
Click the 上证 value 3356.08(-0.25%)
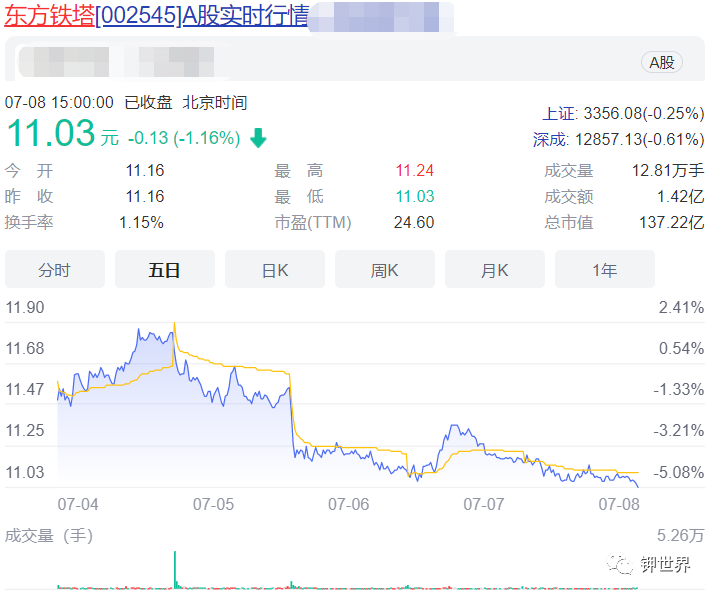644,113
